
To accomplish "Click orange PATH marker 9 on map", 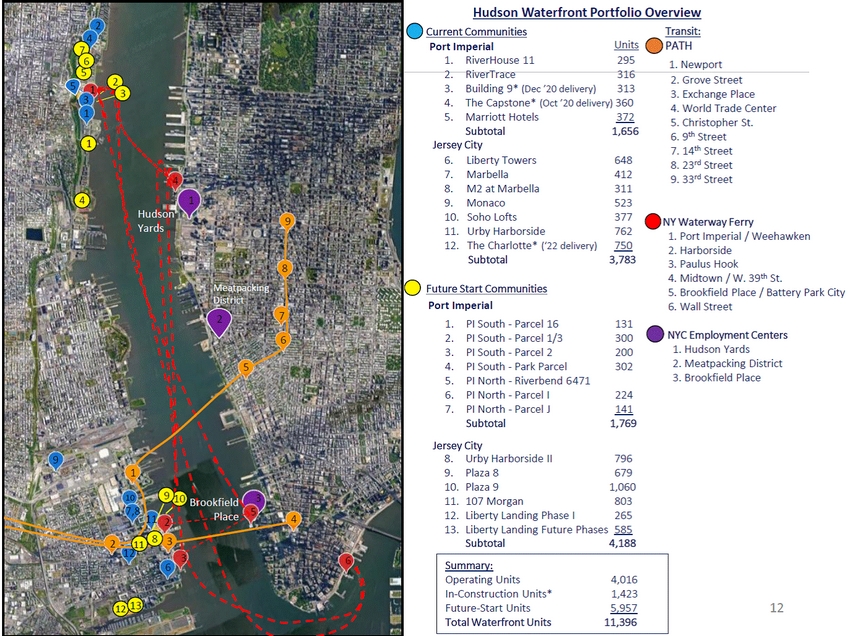I will click(287, 221).
